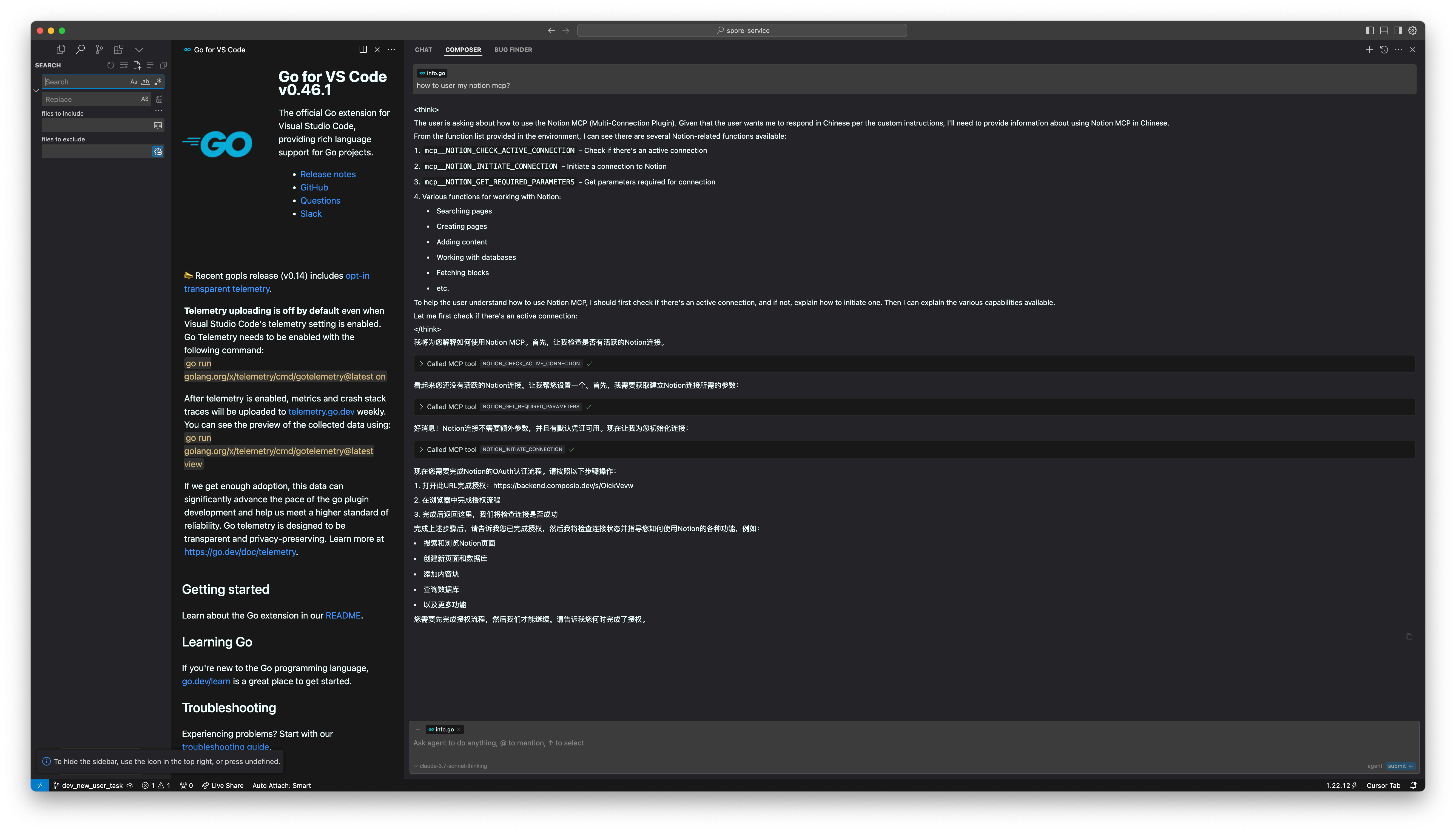1456x832 pixels.
Task: Open the Release notes link
Action: pos(328,174)
